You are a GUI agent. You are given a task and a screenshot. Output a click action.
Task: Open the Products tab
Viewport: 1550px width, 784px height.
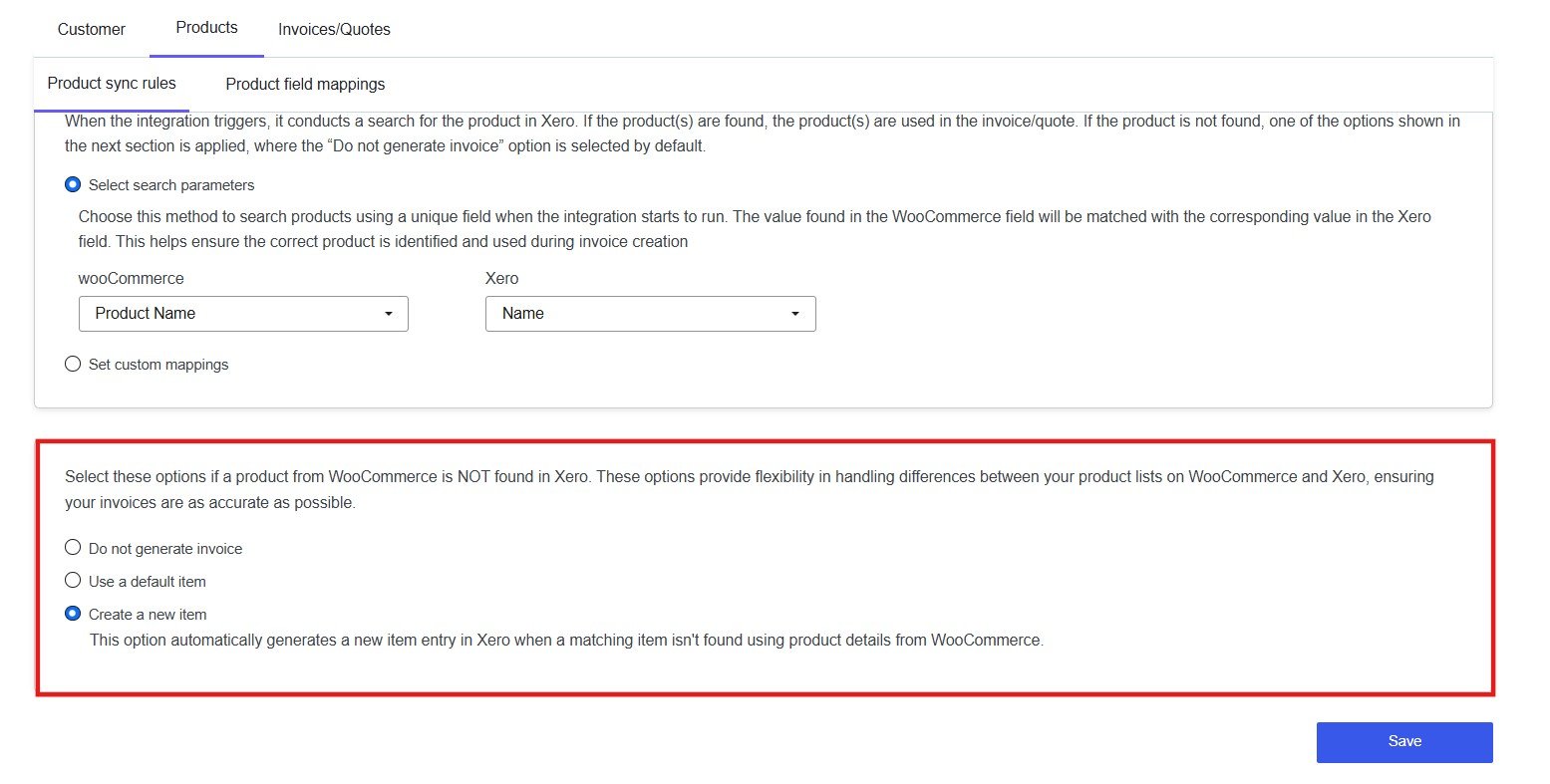tap(206, 28)
